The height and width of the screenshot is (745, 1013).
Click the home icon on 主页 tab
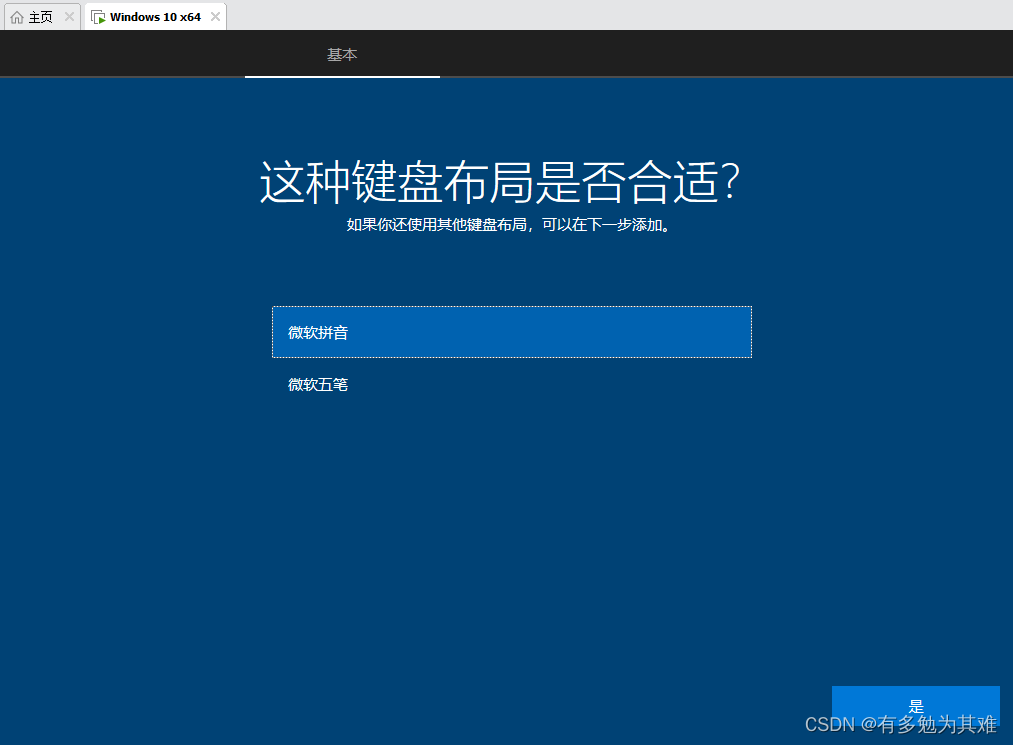pos(17,17)
